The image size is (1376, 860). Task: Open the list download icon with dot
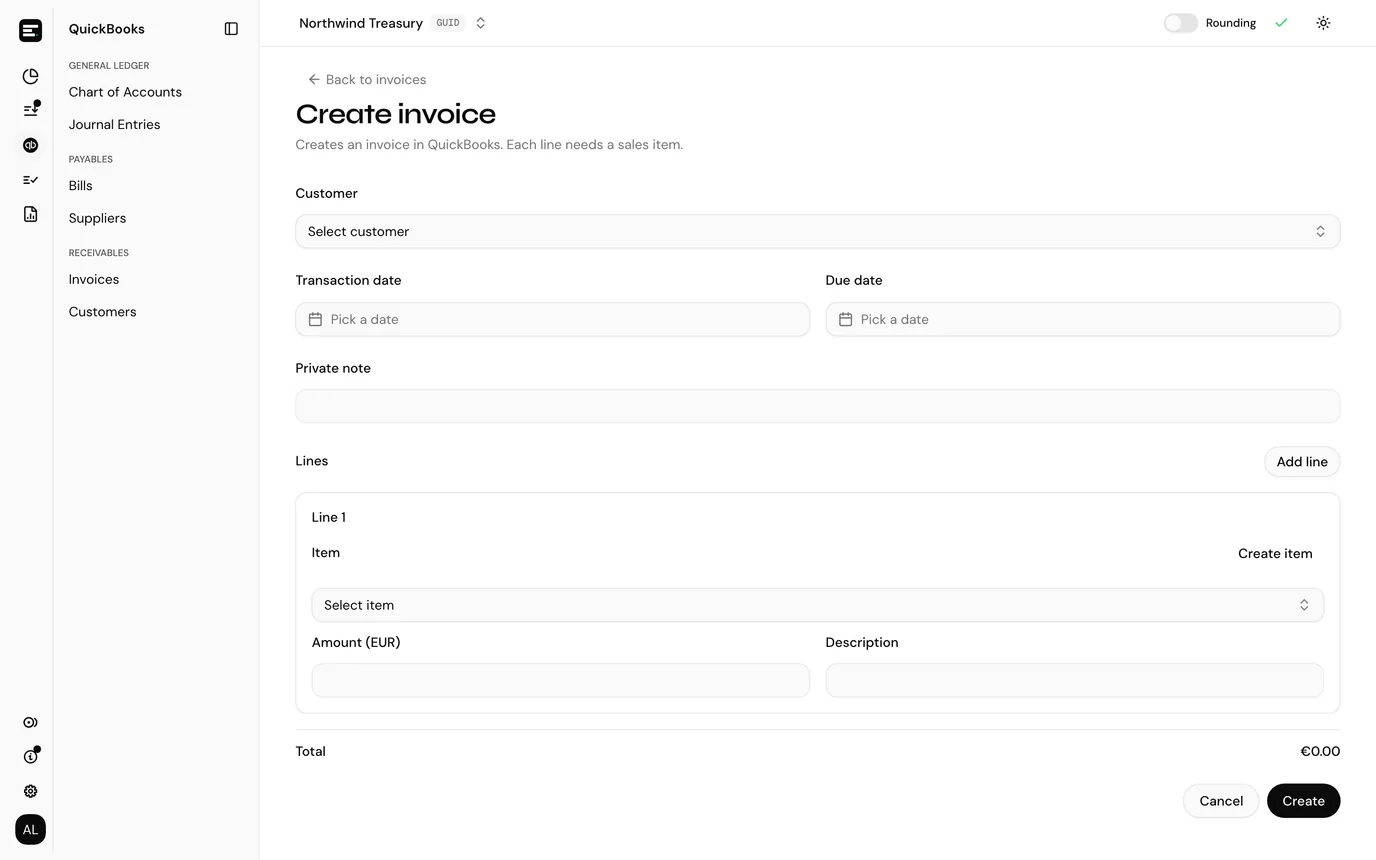click(30, 110)
